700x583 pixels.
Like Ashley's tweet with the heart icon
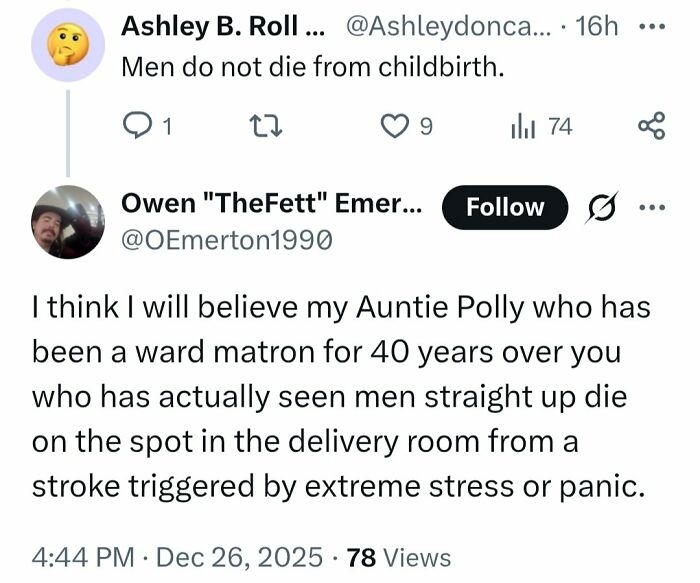coord(395,126)
